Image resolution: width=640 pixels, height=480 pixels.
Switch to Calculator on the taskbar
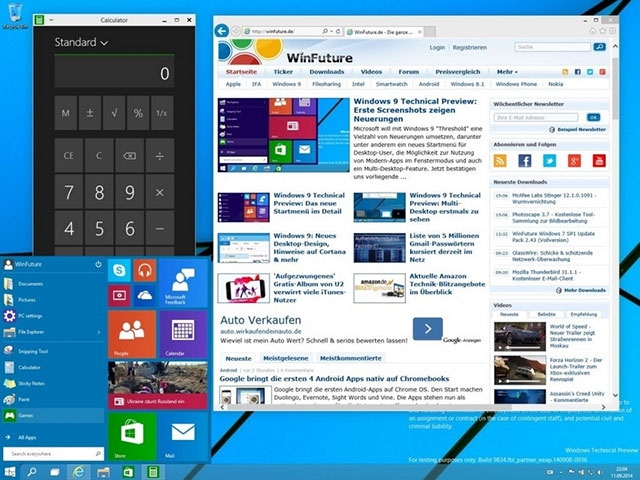(x=153, y=472)
